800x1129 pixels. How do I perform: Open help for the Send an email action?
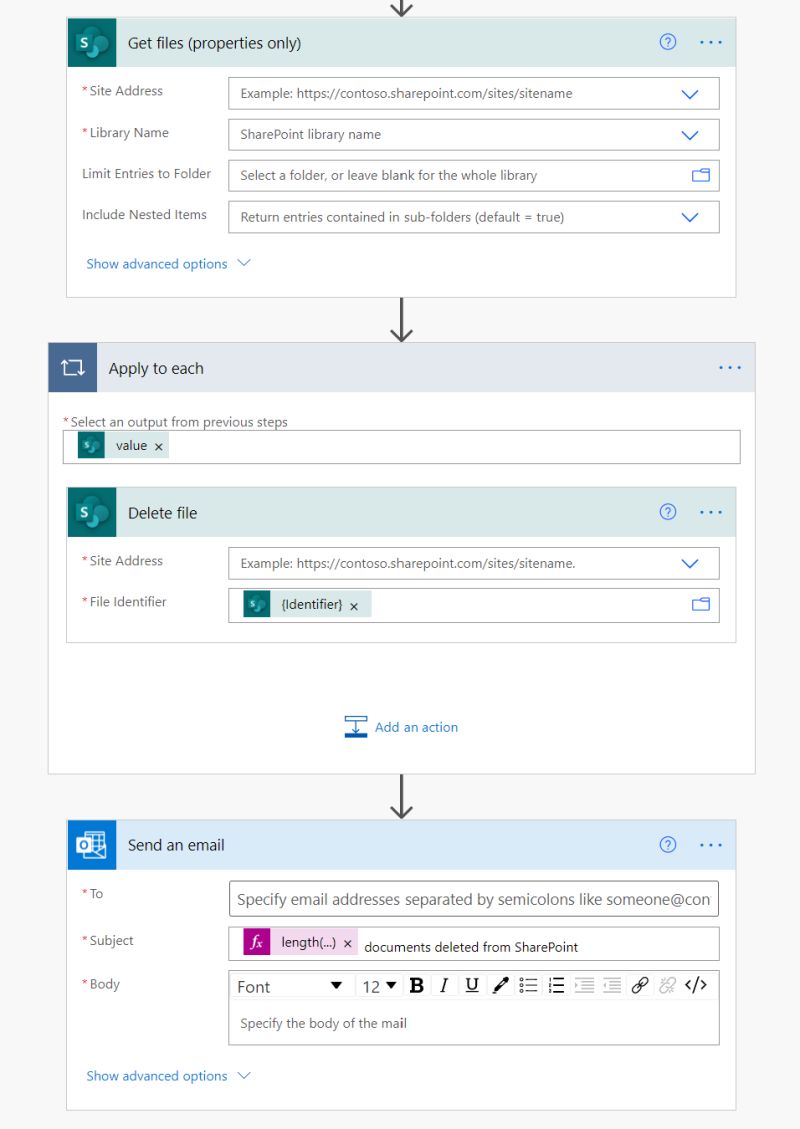[667, 844]
